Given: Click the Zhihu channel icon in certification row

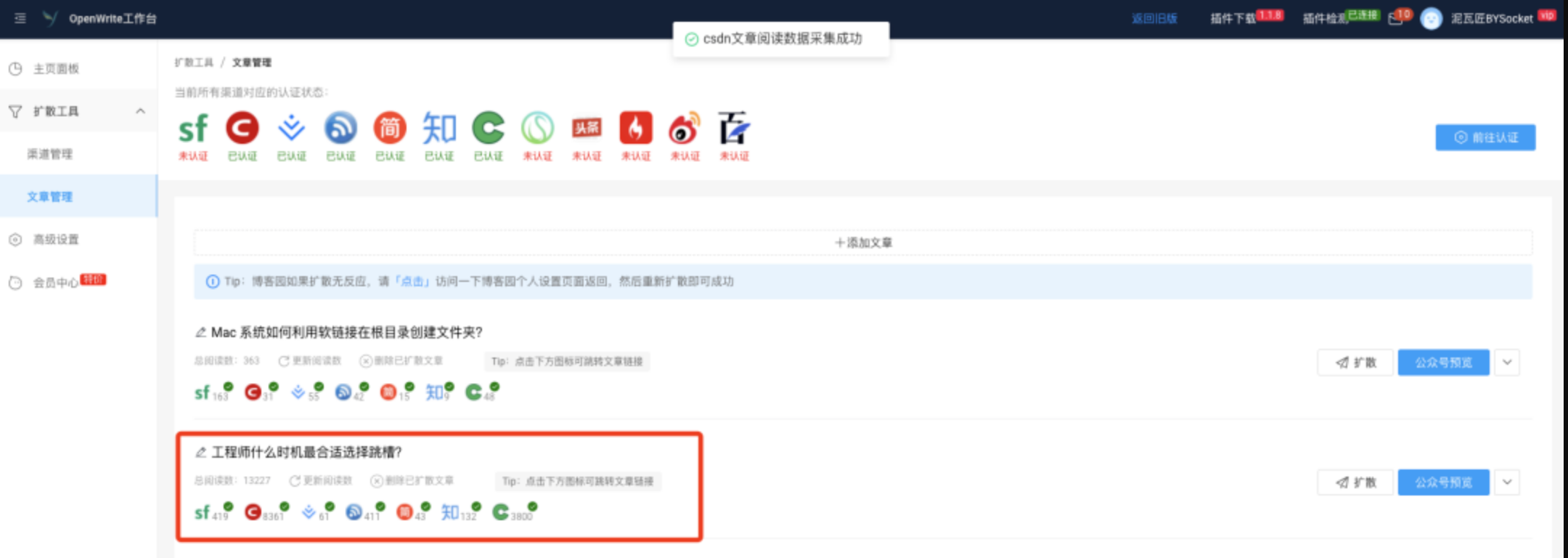Looking at the screenshot, I should click(439, 129).
